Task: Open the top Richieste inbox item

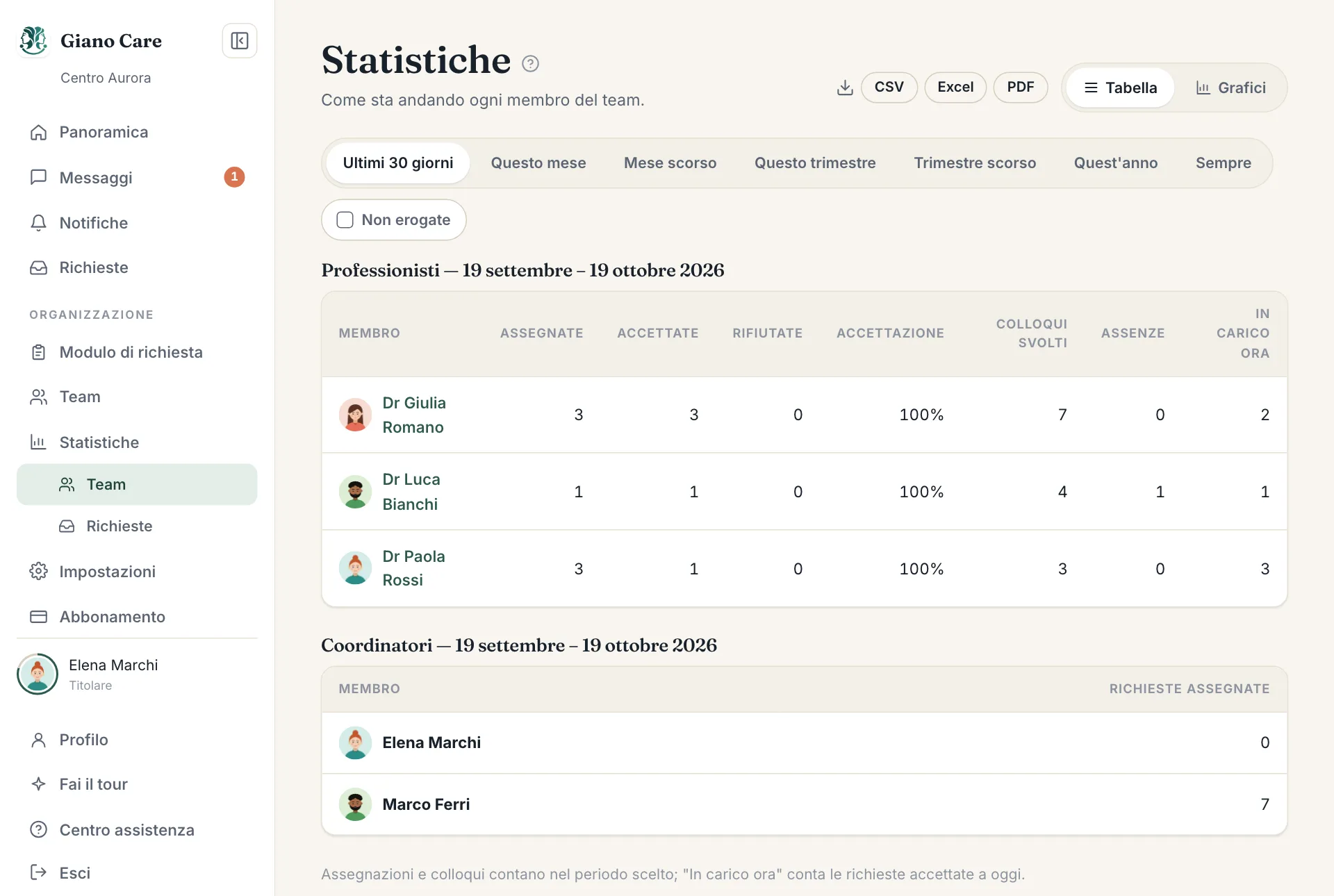Action: pos(137,267)
